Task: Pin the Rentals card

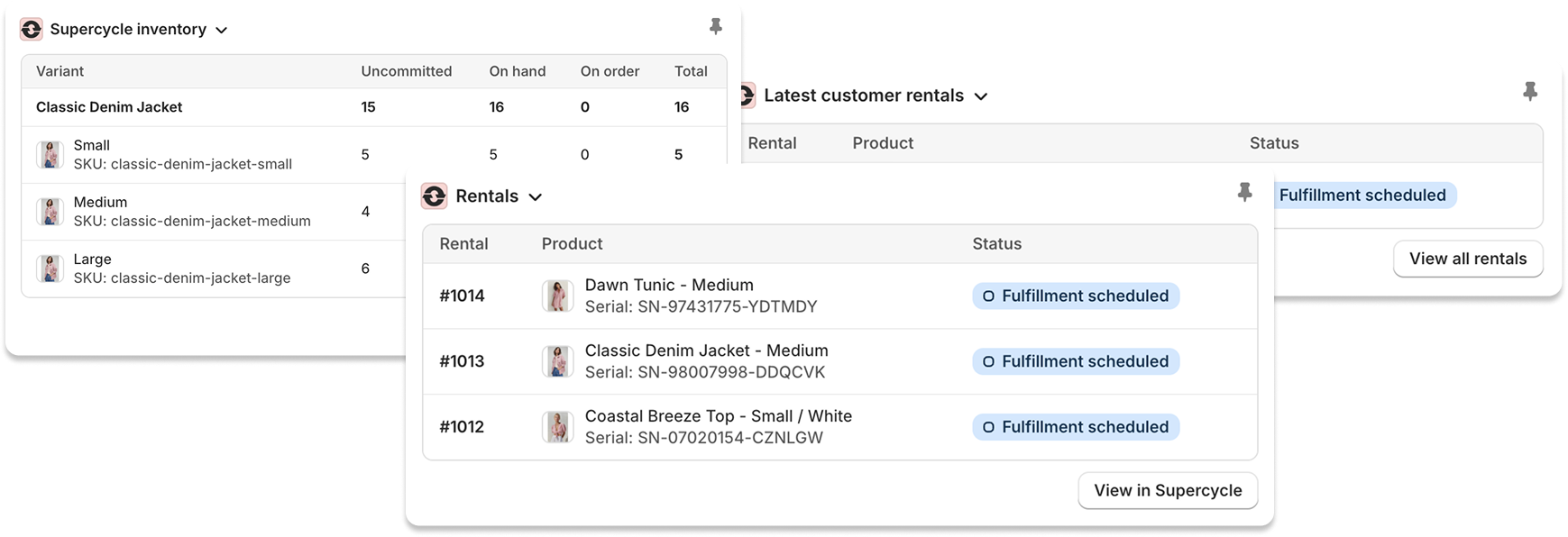Action: coord(1244,192)
